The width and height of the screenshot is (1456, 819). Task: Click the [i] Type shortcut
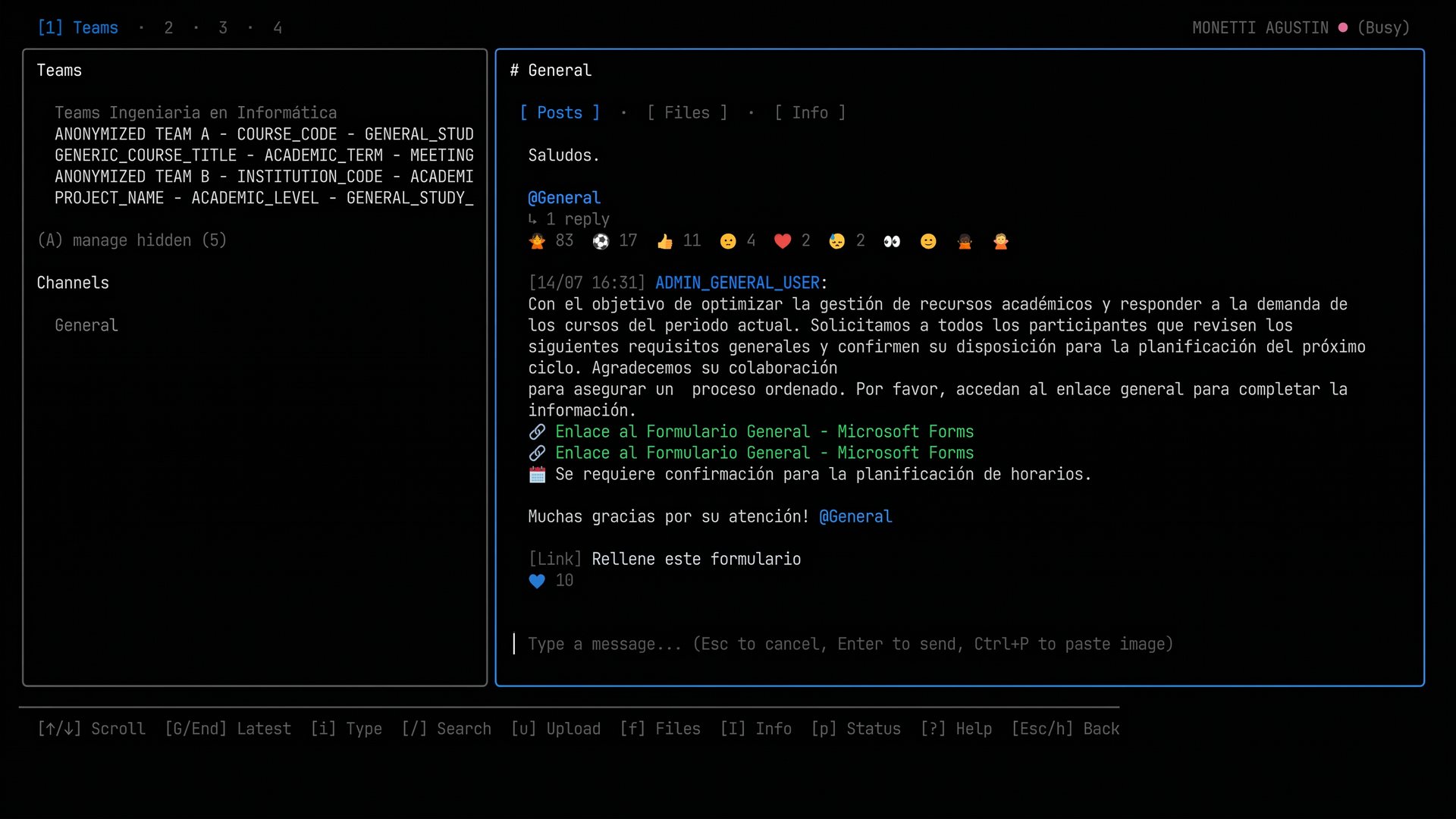346,729
